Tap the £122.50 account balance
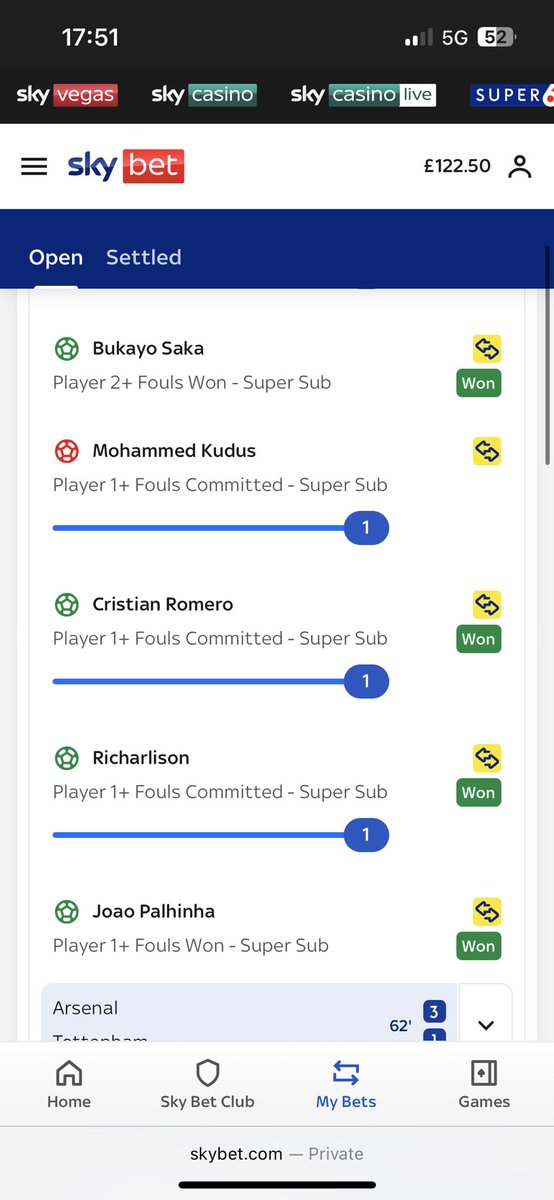 (x=457, y=166)
